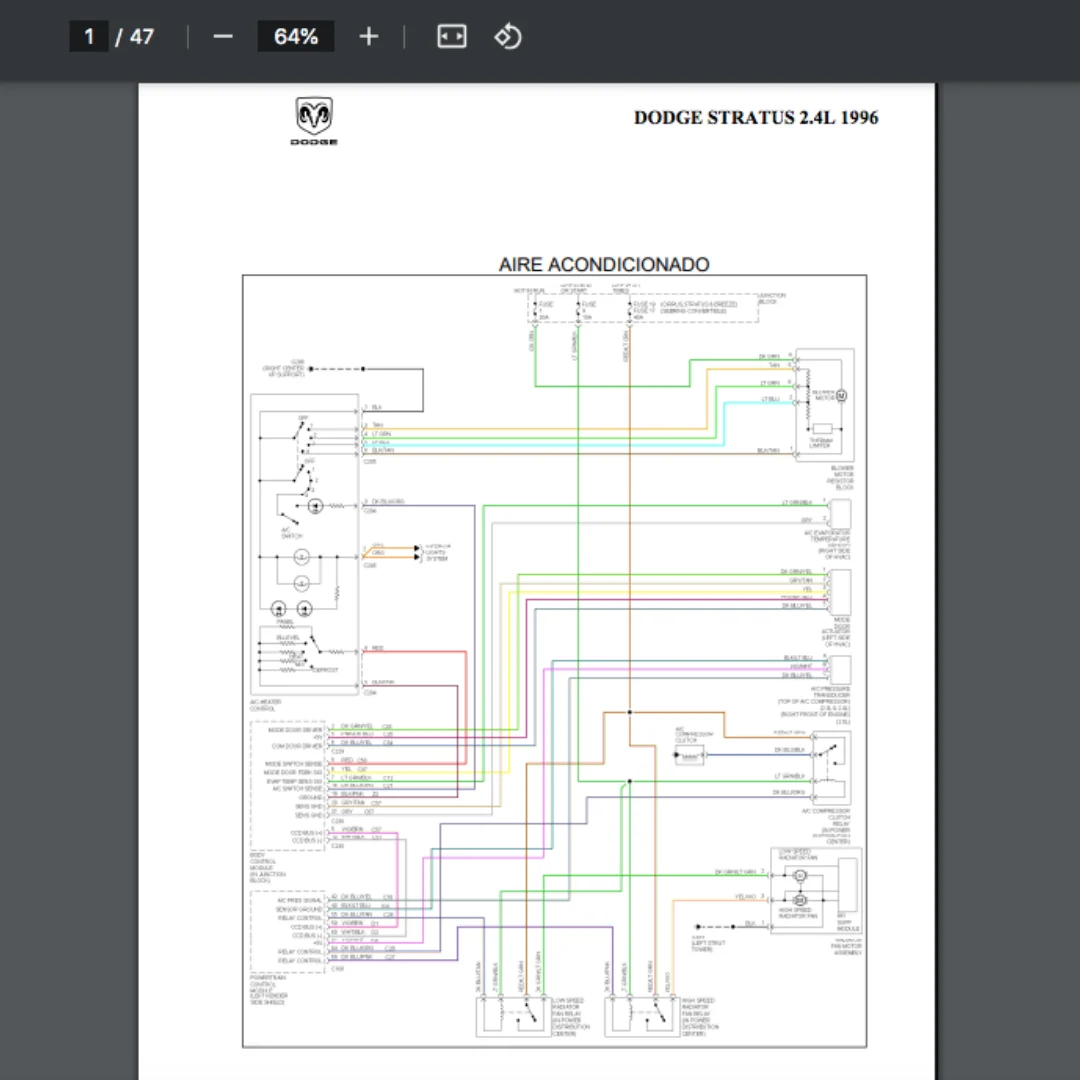Click the blower motor symbol
The width and height of the screenshot is (1080, 1080).
(840, 396)
